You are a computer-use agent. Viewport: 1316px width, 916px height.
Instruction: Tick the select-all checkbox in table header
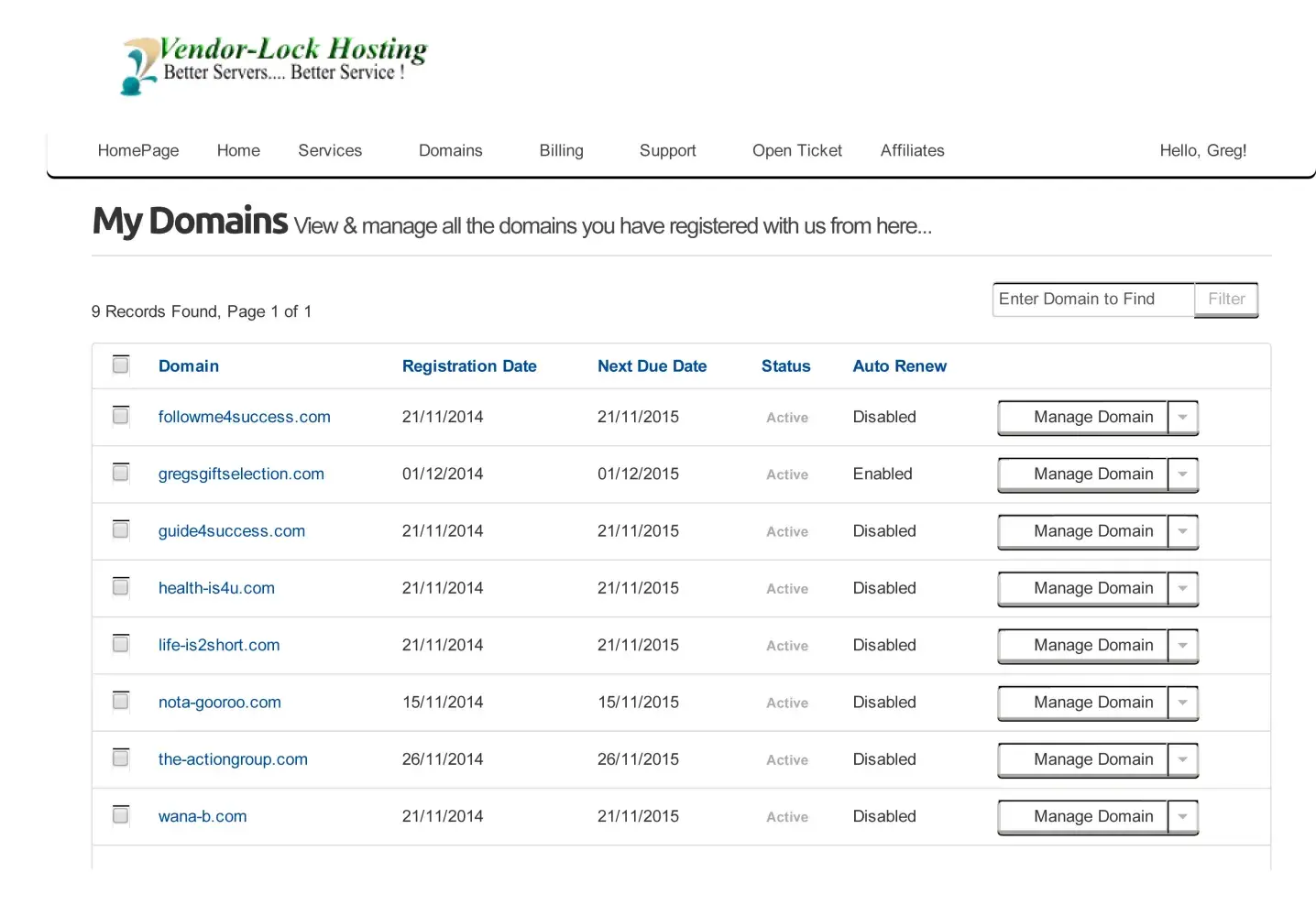click(x=121, y=365)
